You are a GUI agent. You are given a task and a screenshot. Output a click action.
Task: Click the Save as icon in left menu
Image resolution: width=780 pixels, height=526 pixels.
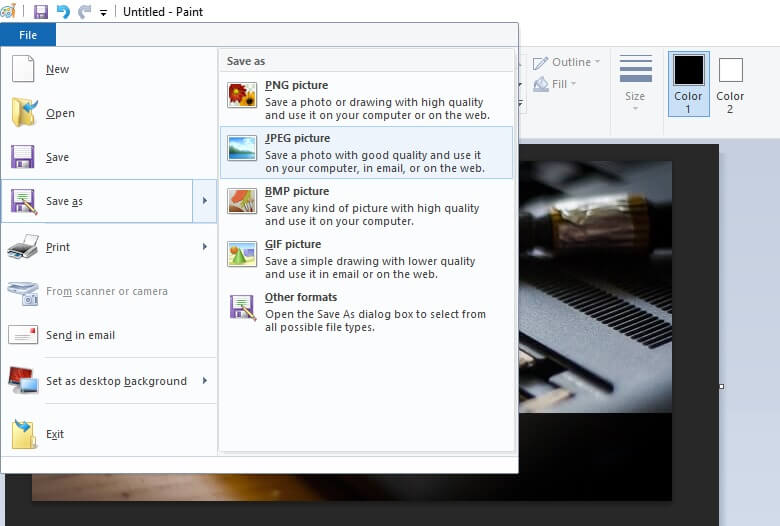pos(23,201)
